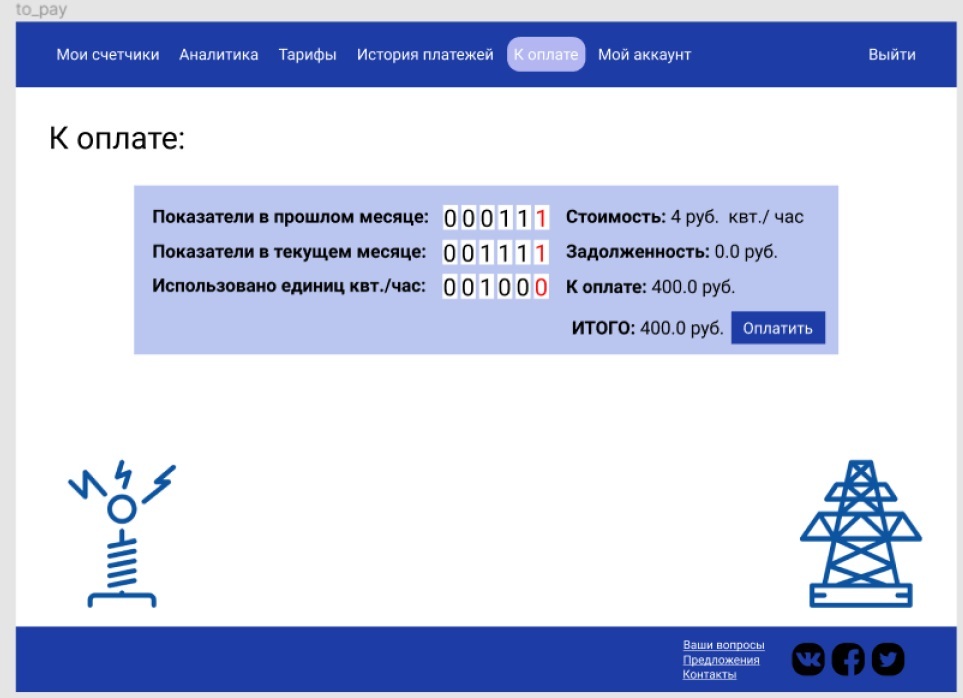Screen dimensions: 963x698
Task: Open the Facebook icon in footer
Action: (848, 658)
